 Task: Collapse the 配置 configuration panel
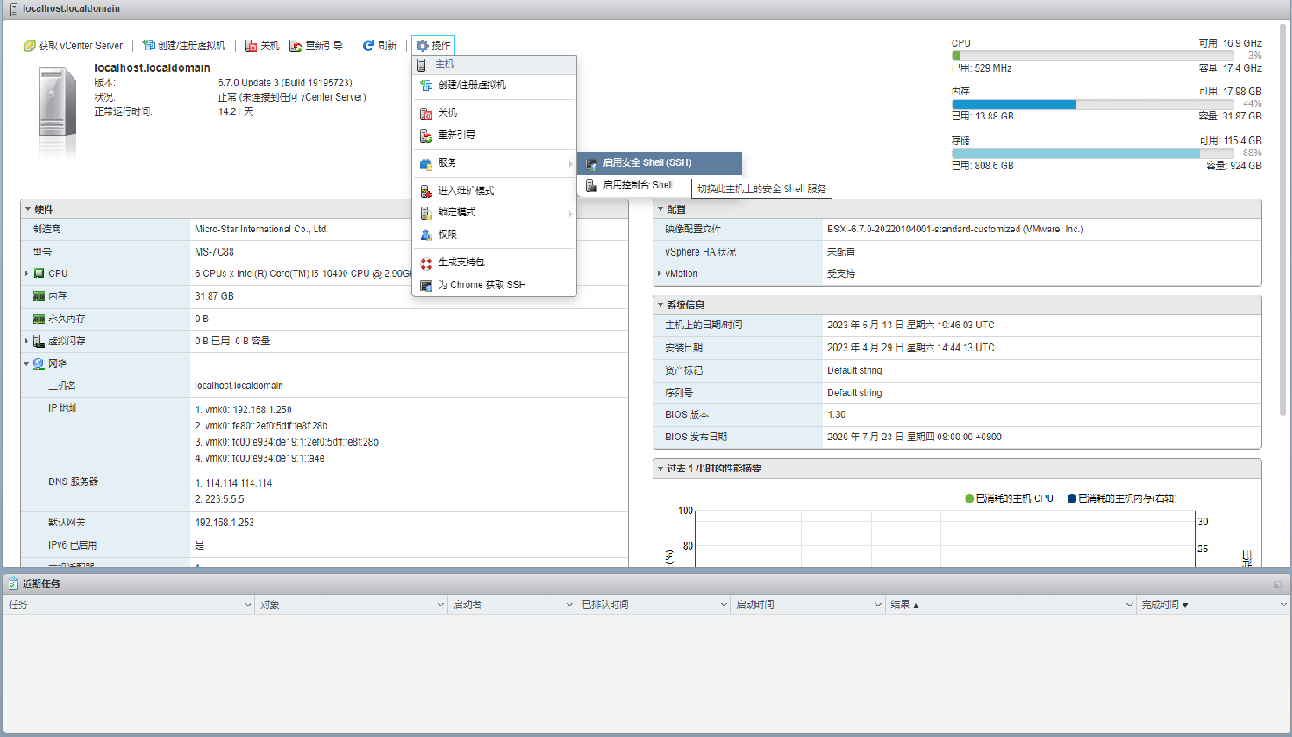[x=660, y=210]
